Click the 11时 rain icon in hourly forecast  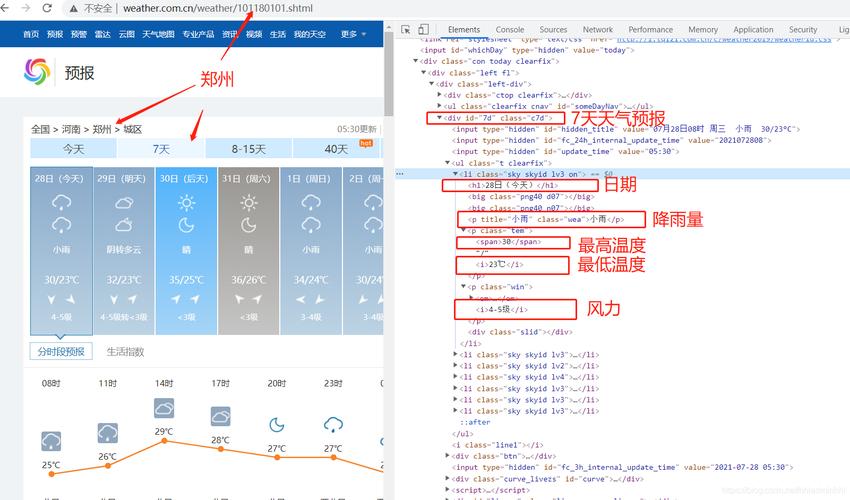107,433
